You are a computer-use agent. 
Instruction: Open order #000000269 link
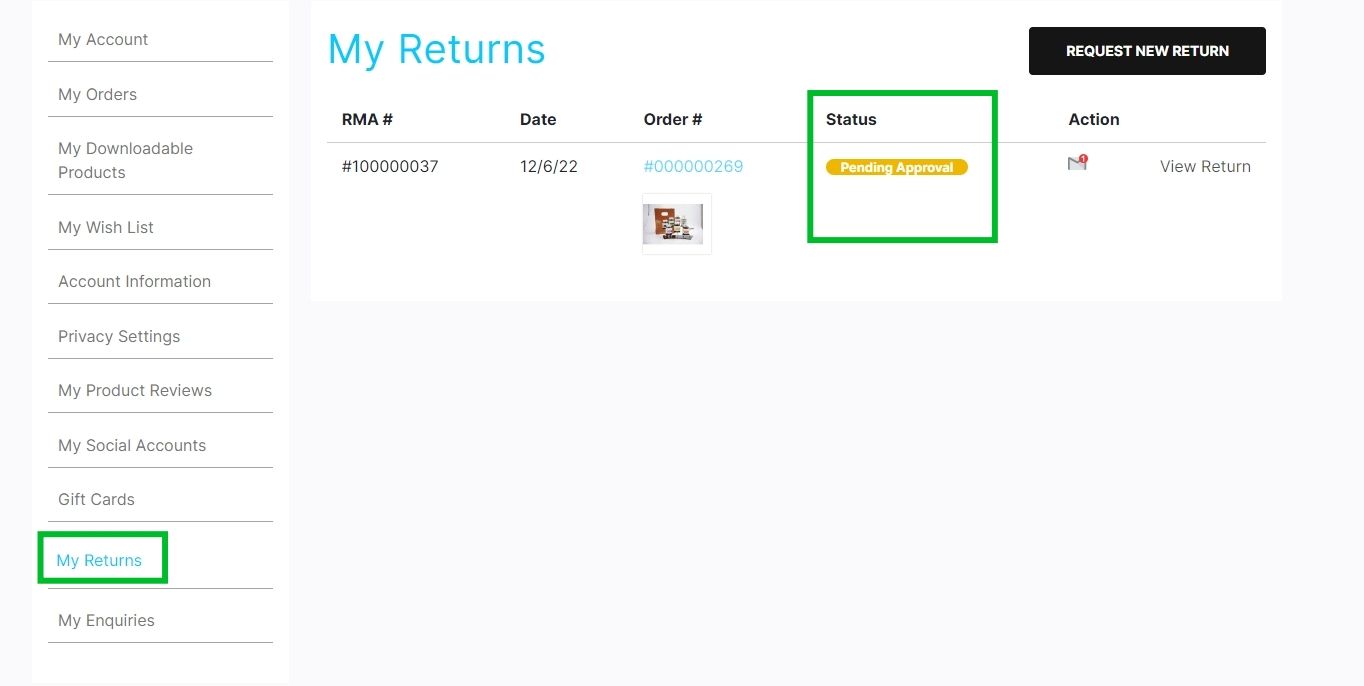pos(693,167)
